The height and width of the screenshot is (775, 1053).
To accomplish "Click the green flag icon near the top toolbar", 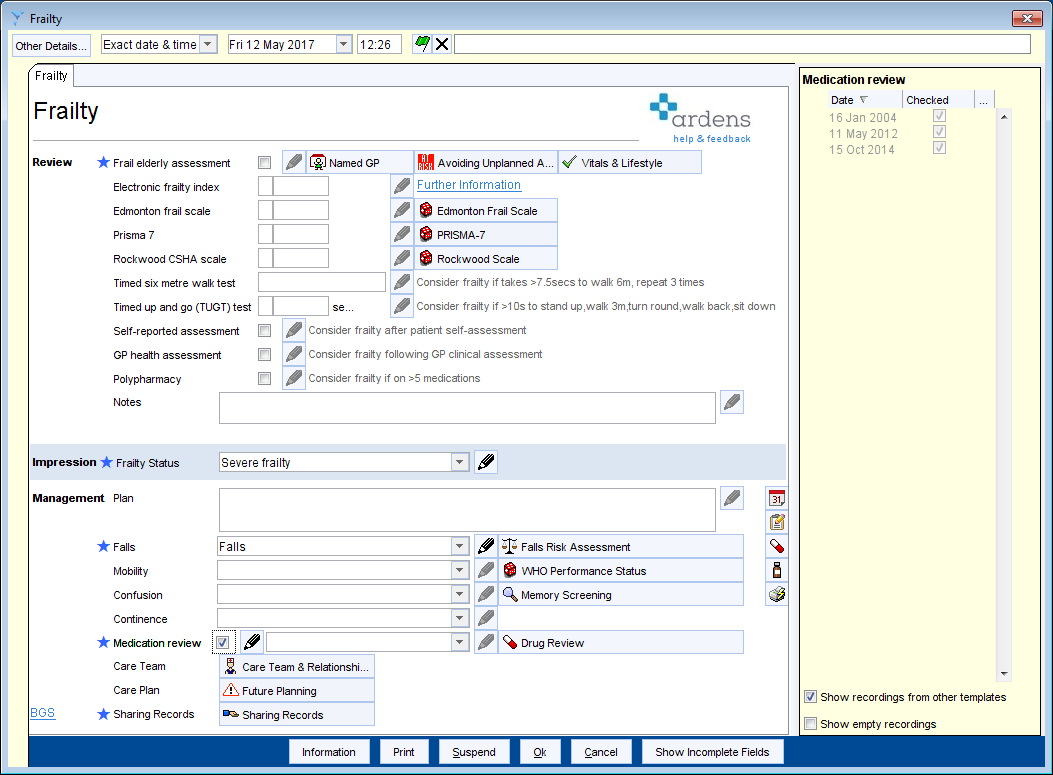I will tap(421, 43).
